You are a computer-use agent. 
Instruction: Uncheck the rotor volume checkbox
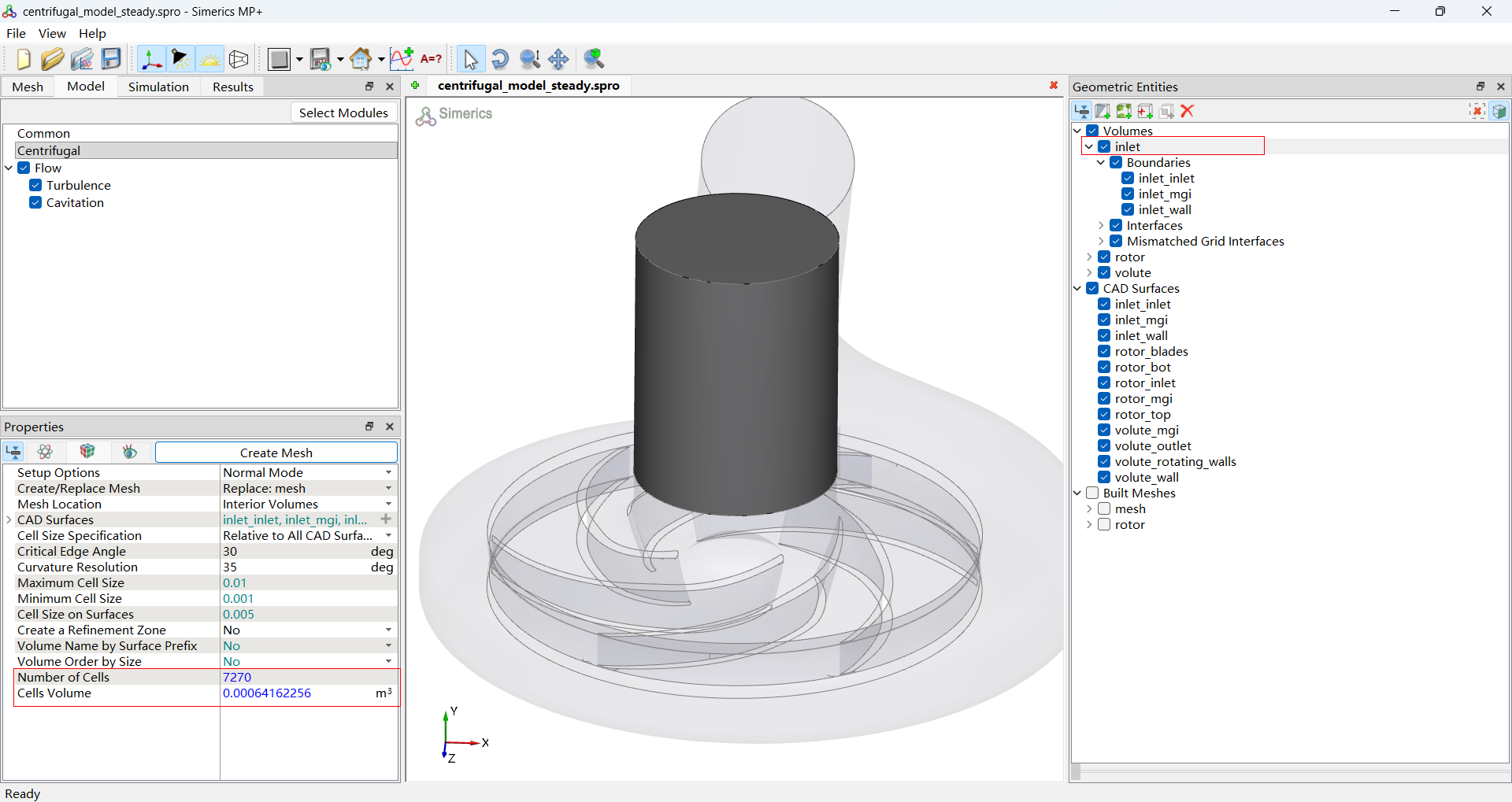pos(1104,257)
